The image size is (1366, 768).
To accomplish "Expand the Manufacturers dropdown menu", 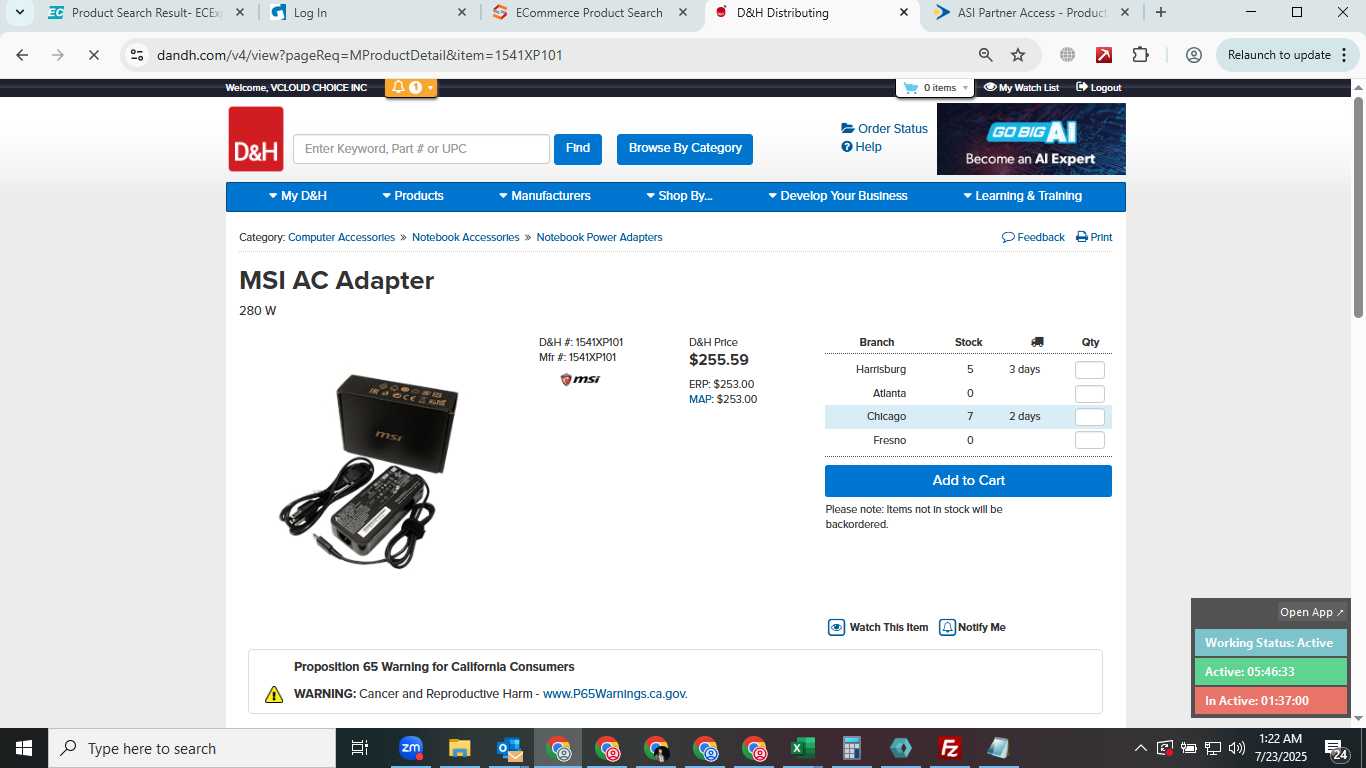I will coord(545,196).
